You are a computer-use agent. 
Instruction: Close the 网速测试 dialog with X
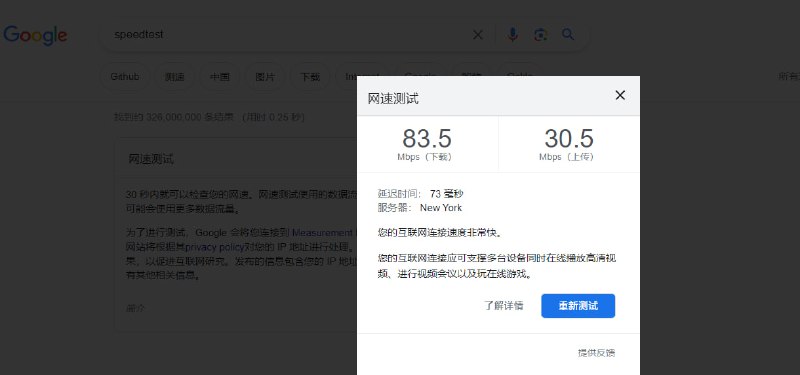[620, 95]
